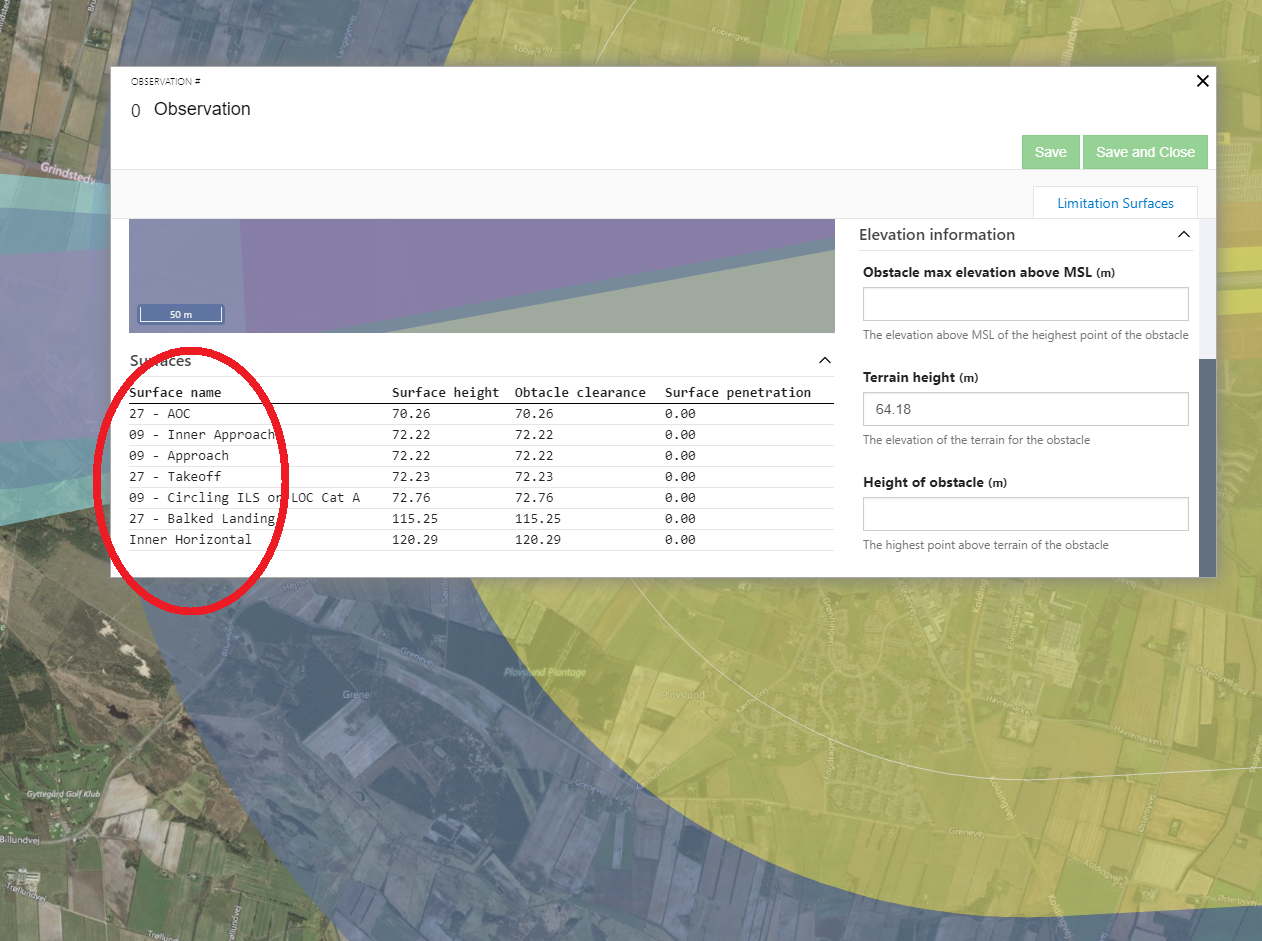Select the 27 - Takeoff surface name

(x=175, y=476)
